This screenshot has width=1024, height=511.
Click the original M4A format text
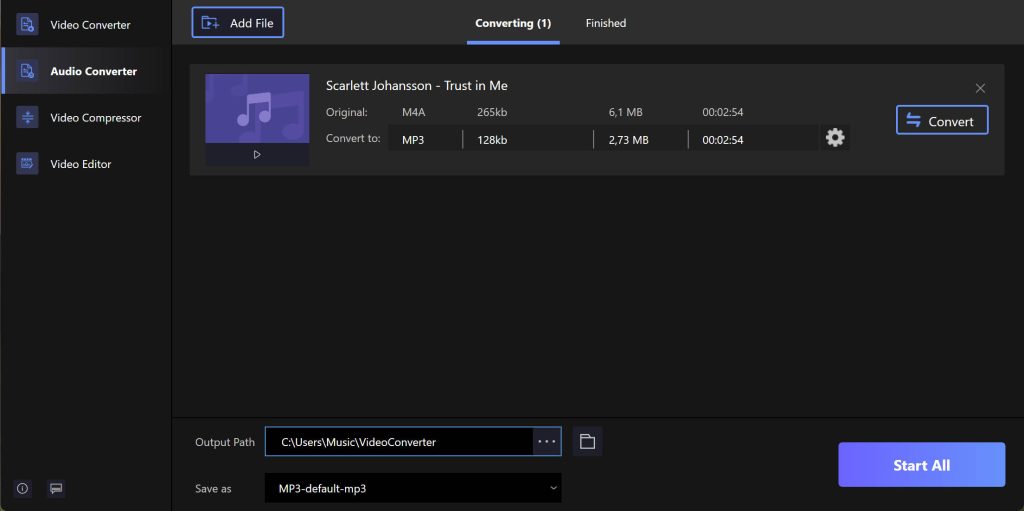(x=413, y=112)
